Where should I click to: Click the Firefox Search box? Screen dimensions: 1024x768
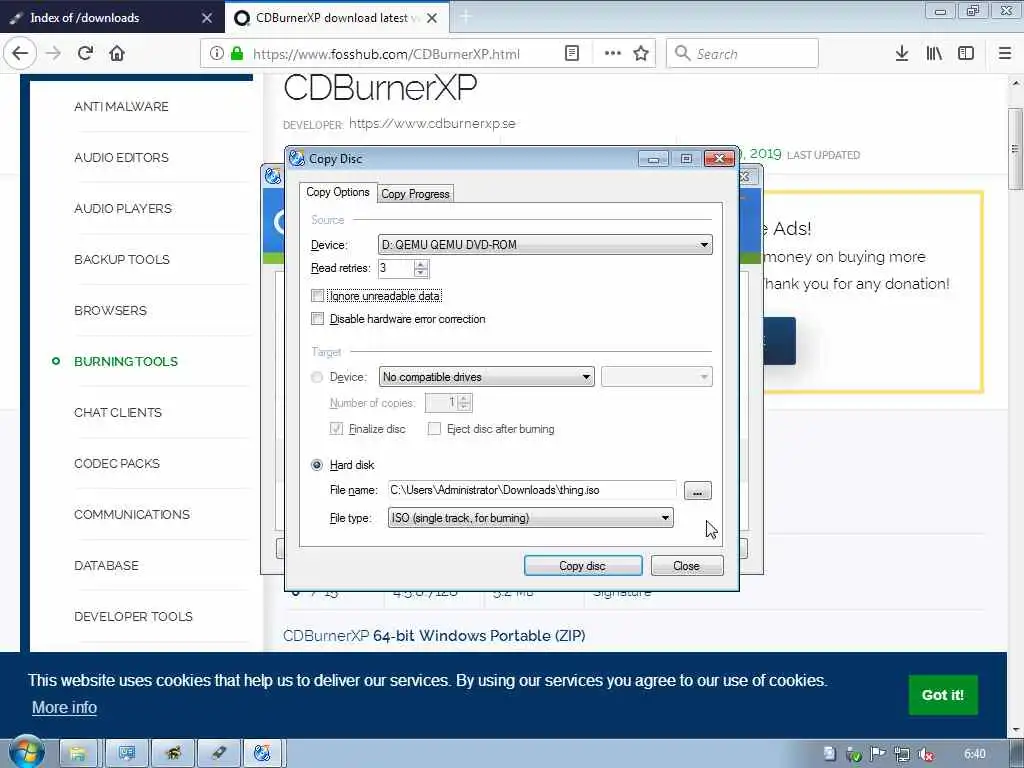pyautogui.click(x=742, y=54)
